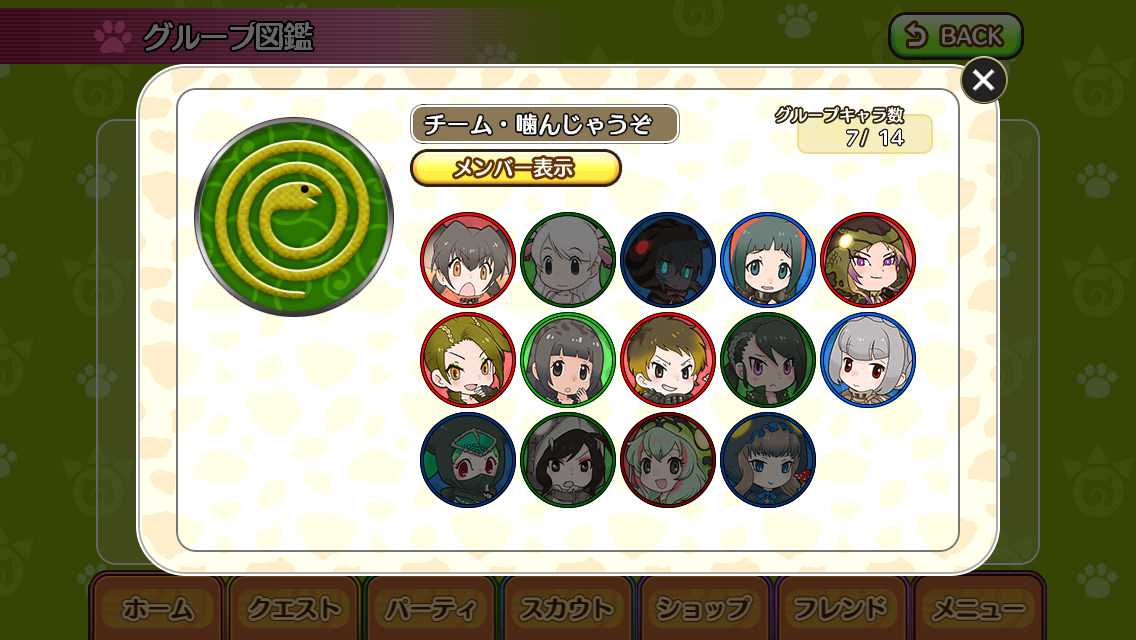Select the スカウト bottom menu tab

click(567, 609)
